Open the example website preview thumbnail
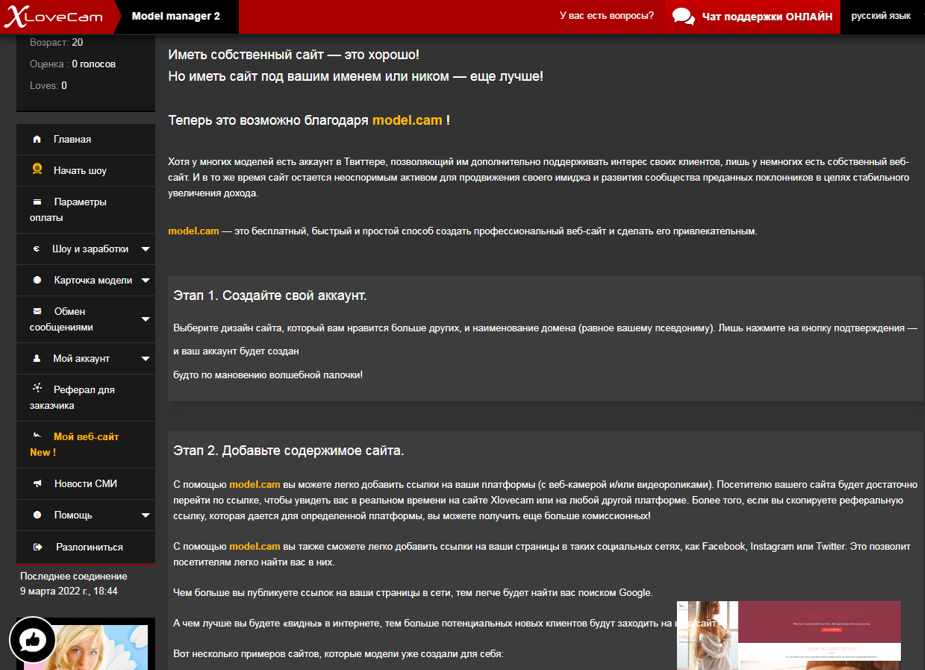Image resolution: width=925 pixels, height=670 pixels. [789, 635]
